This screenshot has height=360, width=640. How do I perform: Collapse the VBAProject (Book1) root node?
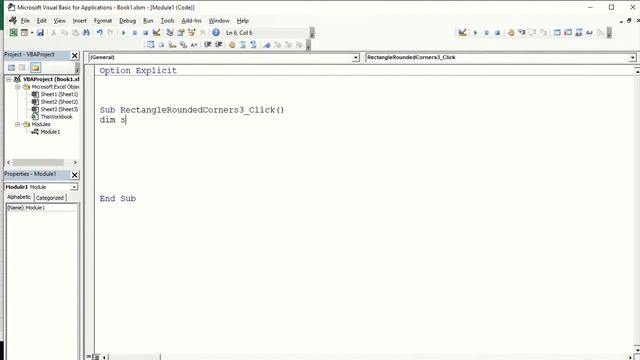click(9, 79)
